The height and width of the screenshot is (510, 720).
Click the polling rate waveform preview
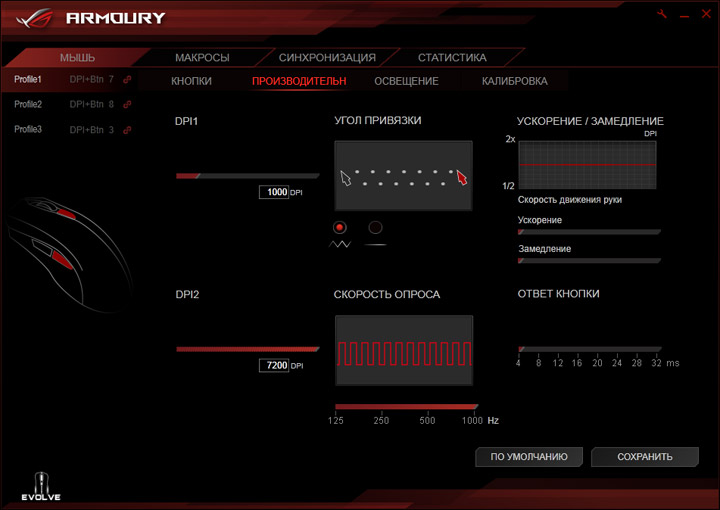click(x=404, y=350)
